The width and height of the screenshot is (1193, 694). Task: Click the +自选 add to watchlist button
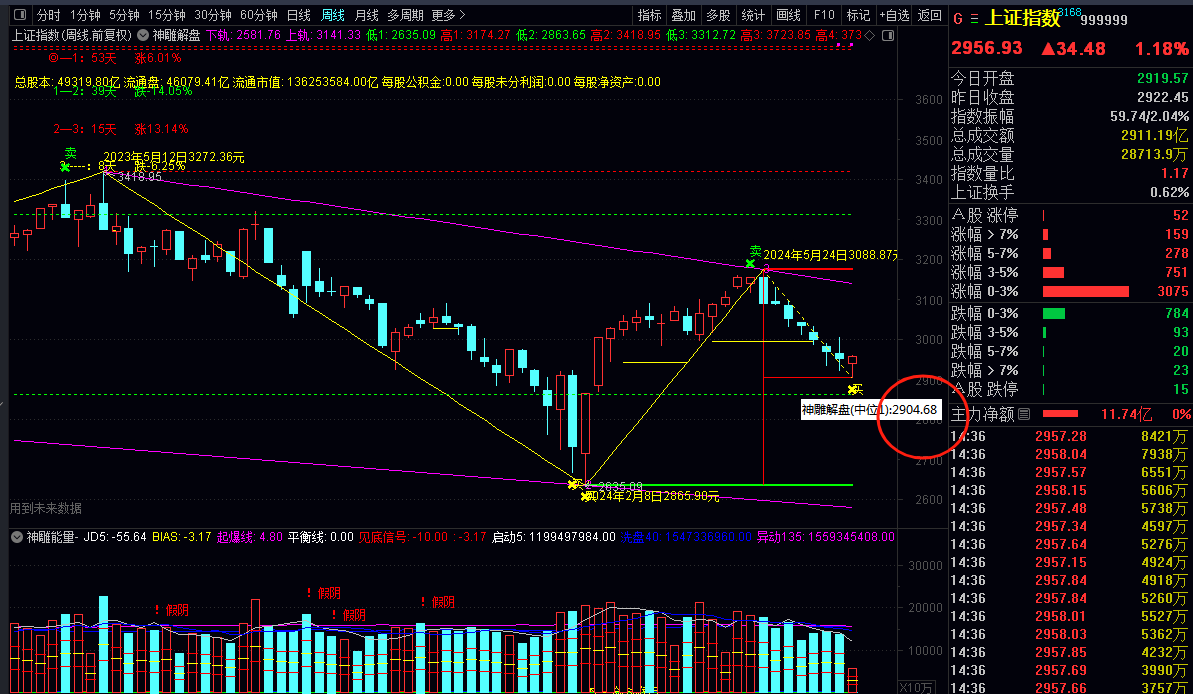tap(892, 15)
